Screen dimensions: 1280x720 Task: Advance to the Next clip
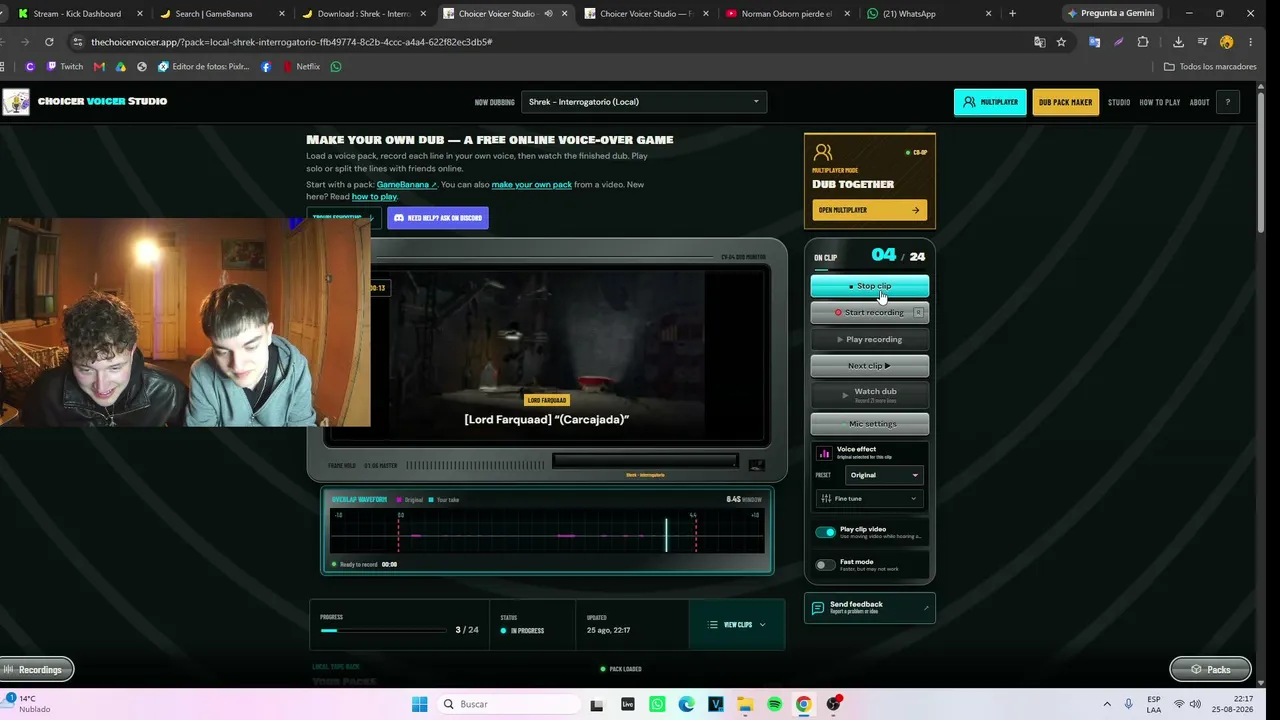869,366
